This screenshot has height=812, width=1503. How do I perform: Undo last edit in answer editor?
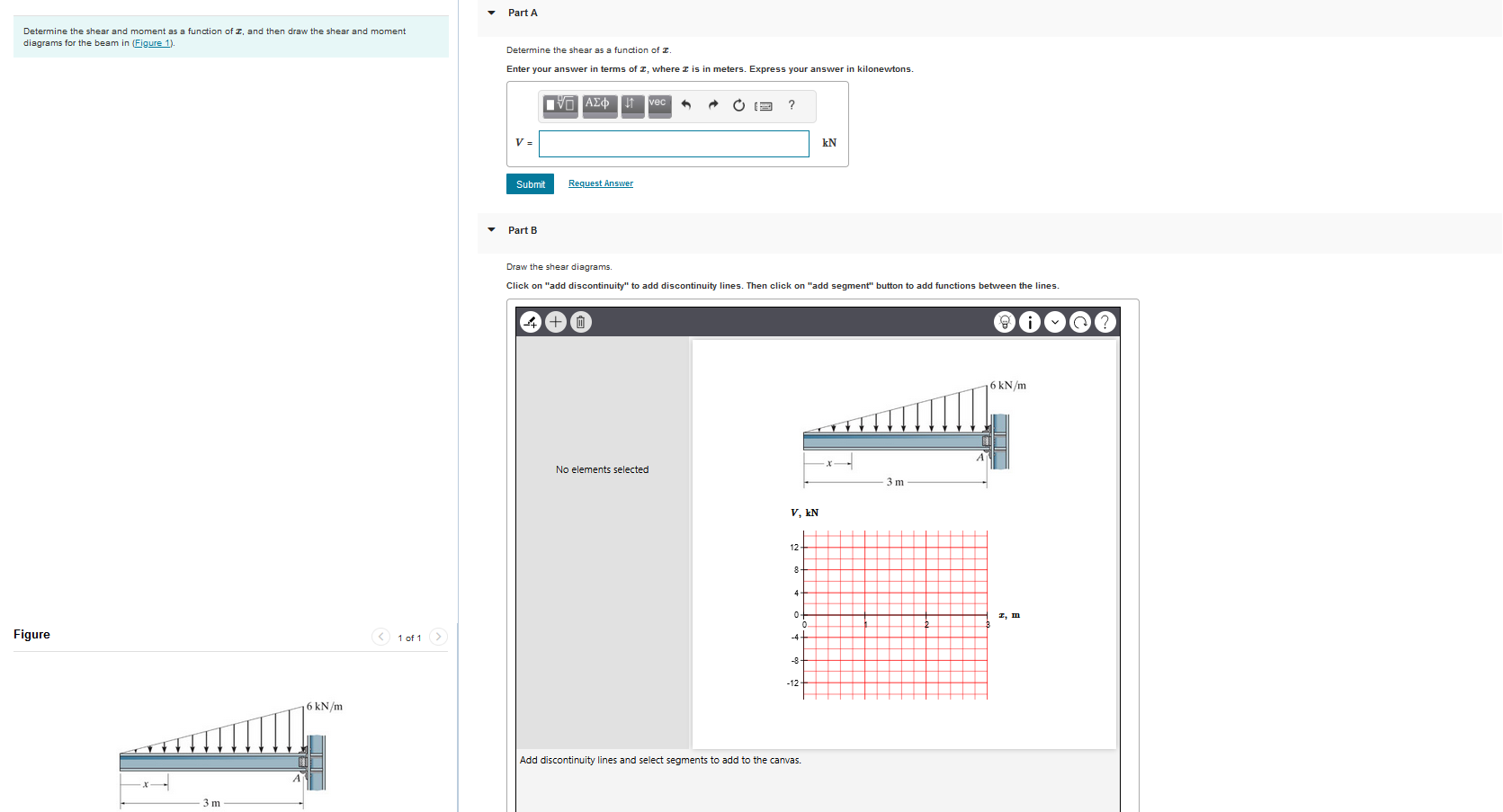(x=686, y=105)
